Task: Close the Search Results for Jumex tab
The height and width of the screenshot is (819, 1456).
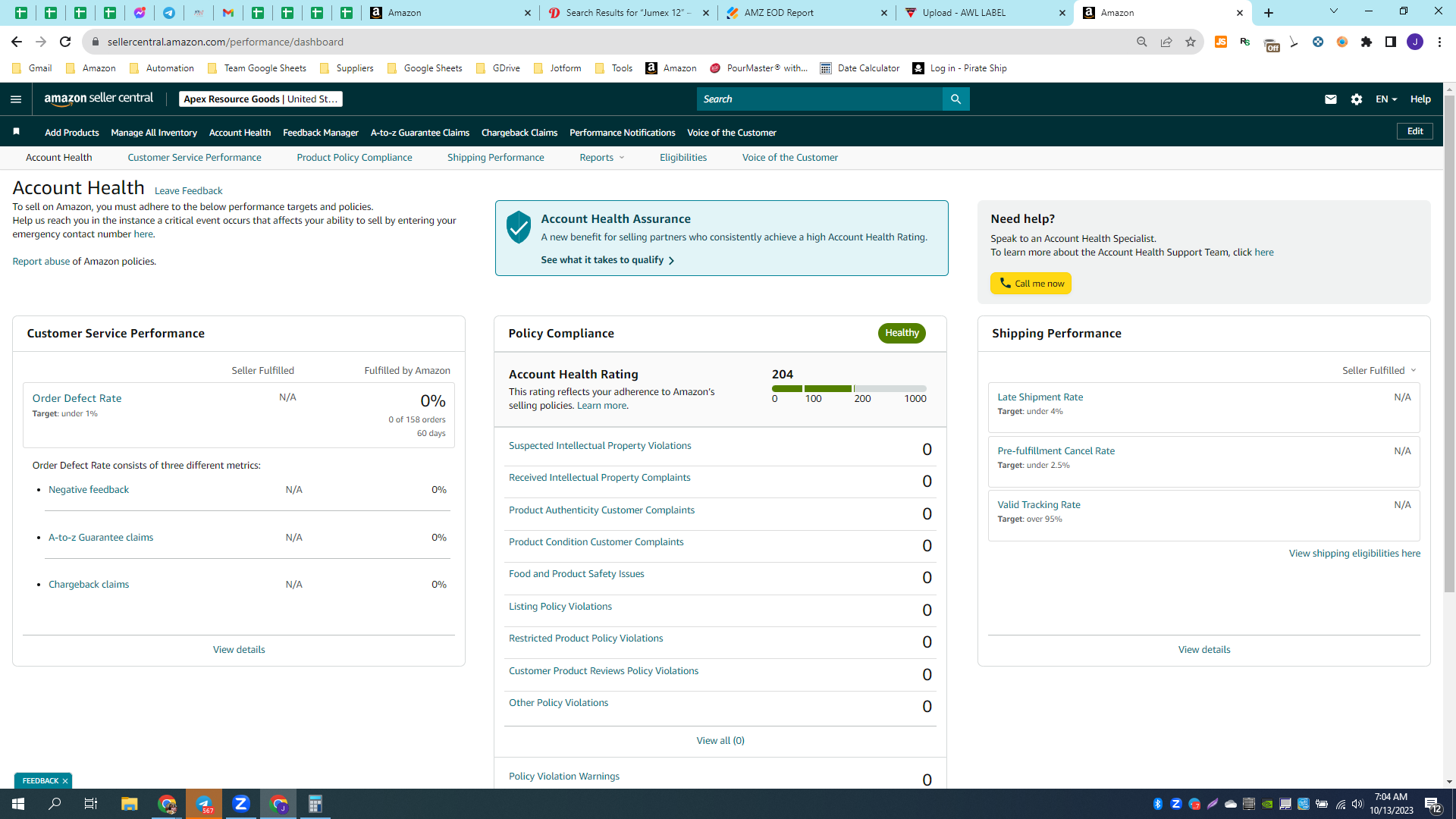Action: (x=705, y=13)
